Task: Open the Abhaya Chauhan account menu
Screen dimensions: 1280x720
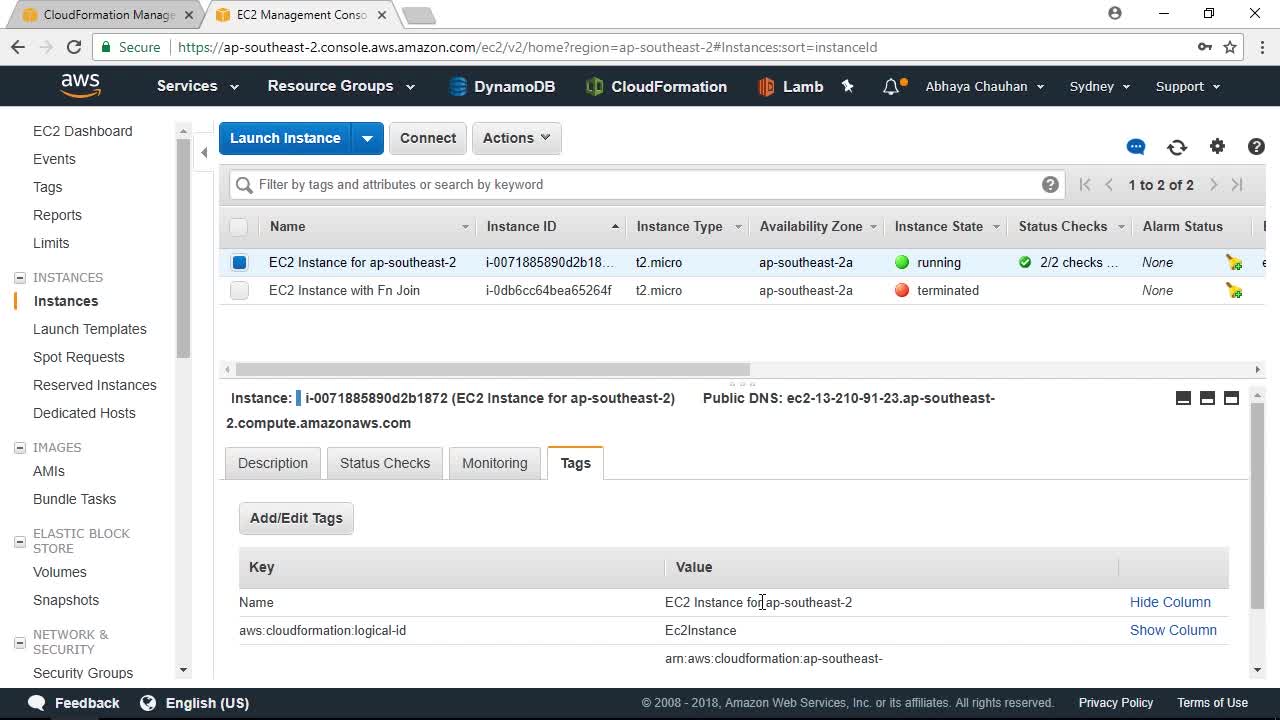Action: (x=985, y=86)
